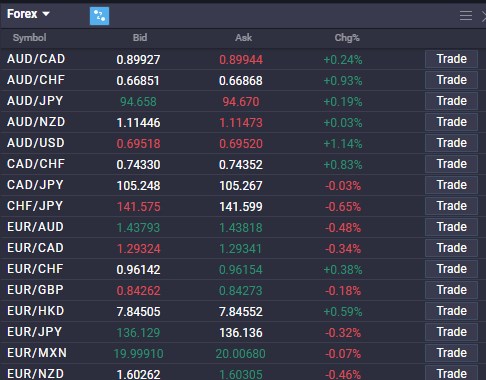This screenshot has height=380, width=486.
Task: Click CHF/JPY bid price 141.575
Action: (x=138, y=207)
